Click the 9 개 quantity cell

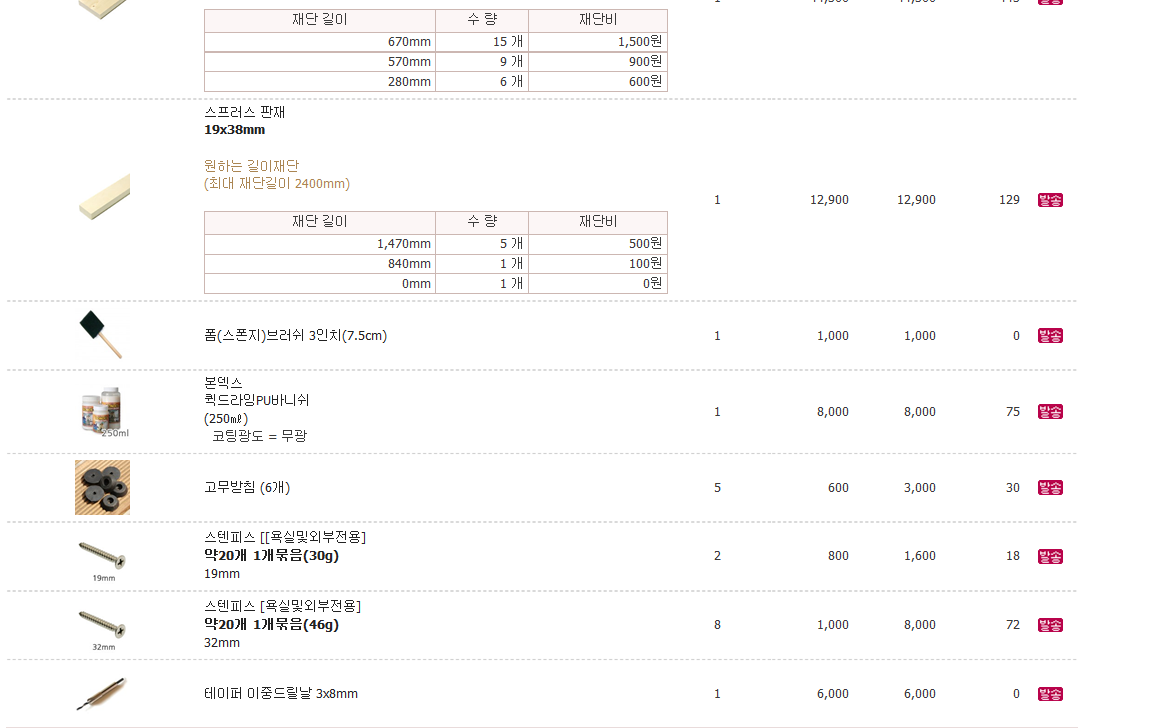482,62
